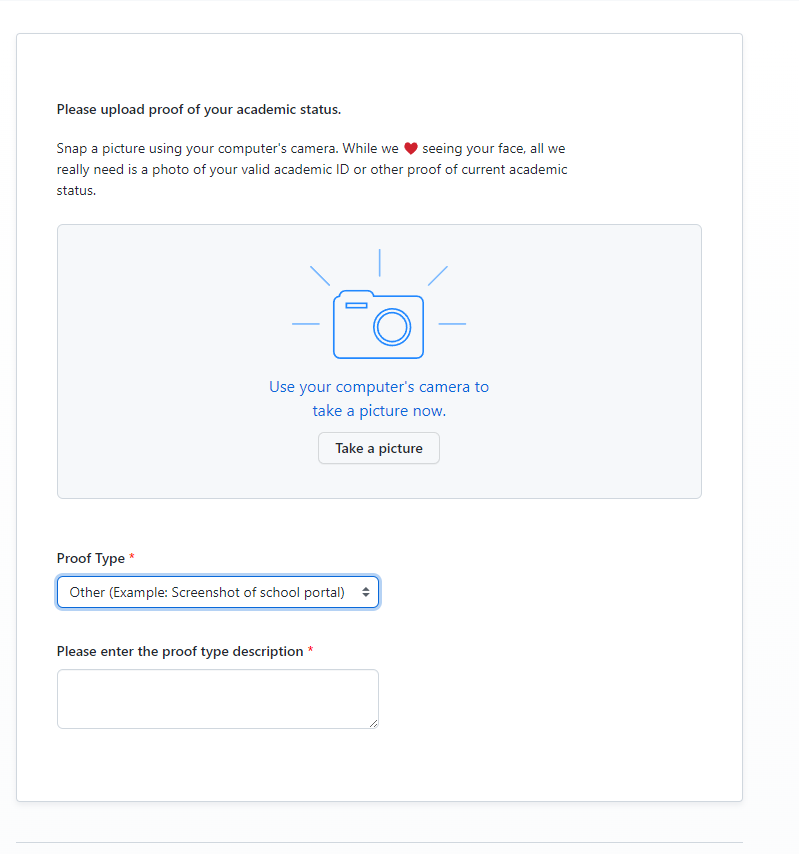This screenshot has width=799, height=854.
Task: Click the asterisk after the proof description label
Action: pos(309,650)
